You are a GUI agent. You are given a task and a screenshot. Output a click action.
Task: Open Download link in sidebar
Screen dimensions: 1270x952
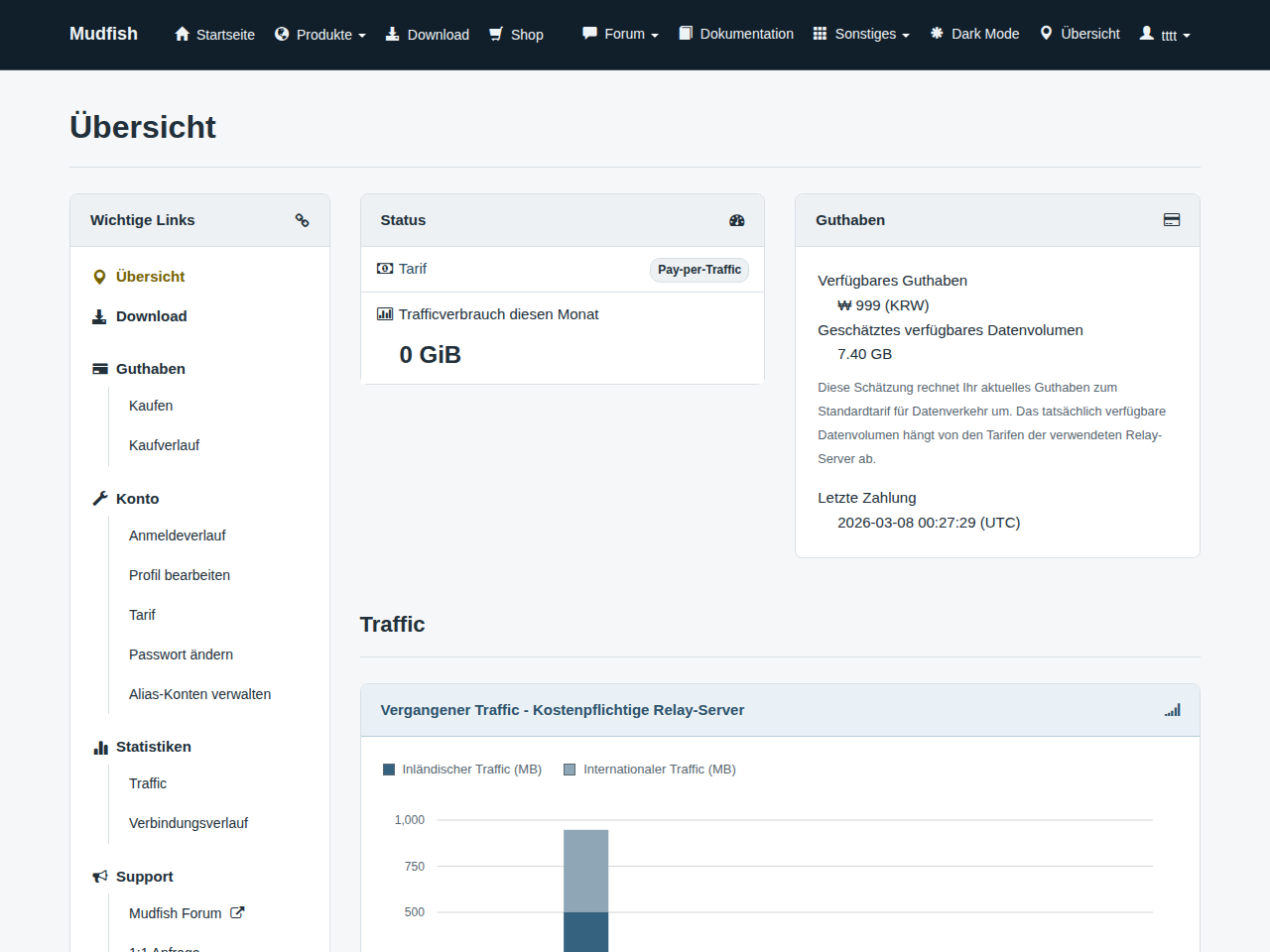point(151,316)
